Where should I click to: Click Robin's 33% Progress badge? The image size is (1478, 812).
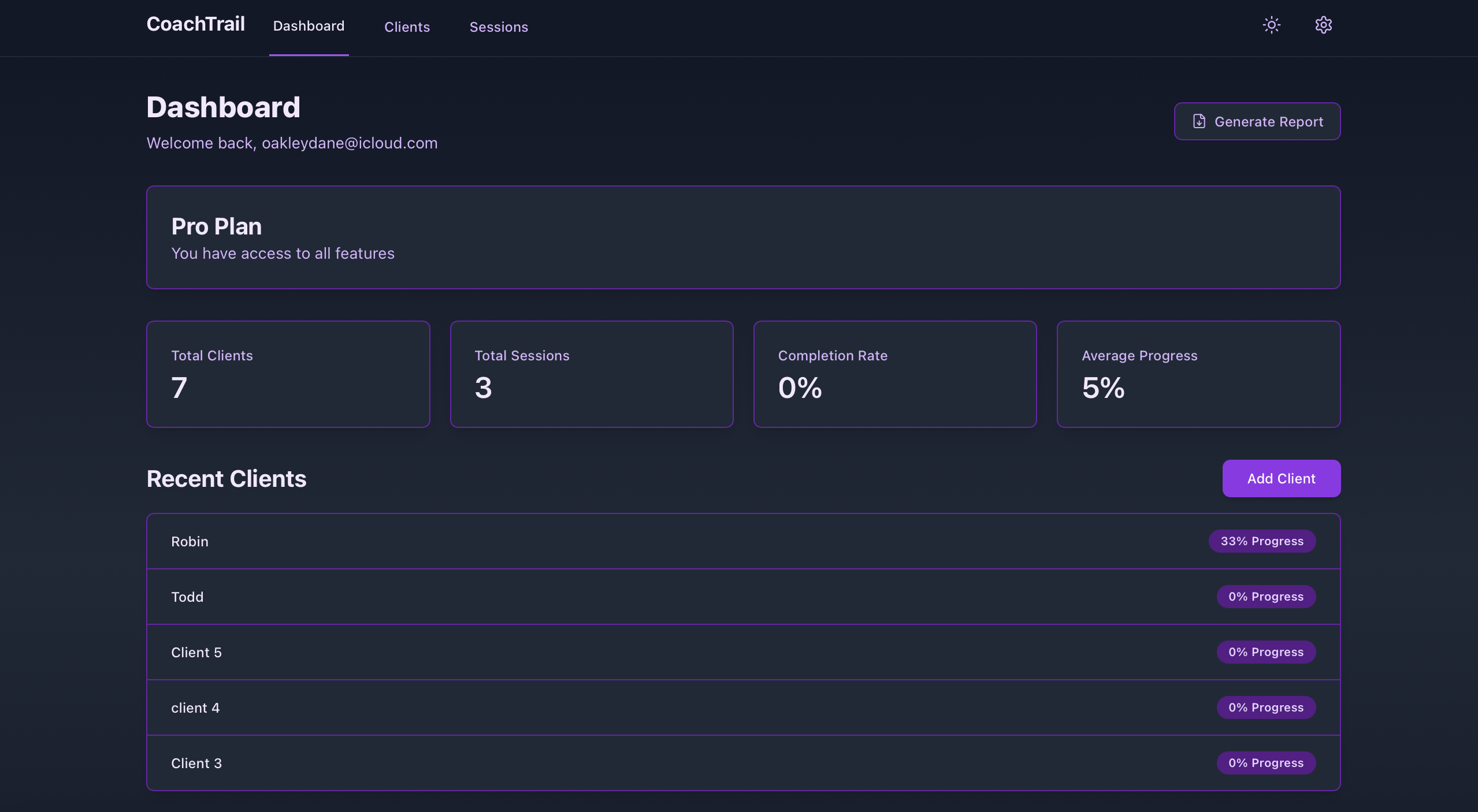tap(1262, 541)
